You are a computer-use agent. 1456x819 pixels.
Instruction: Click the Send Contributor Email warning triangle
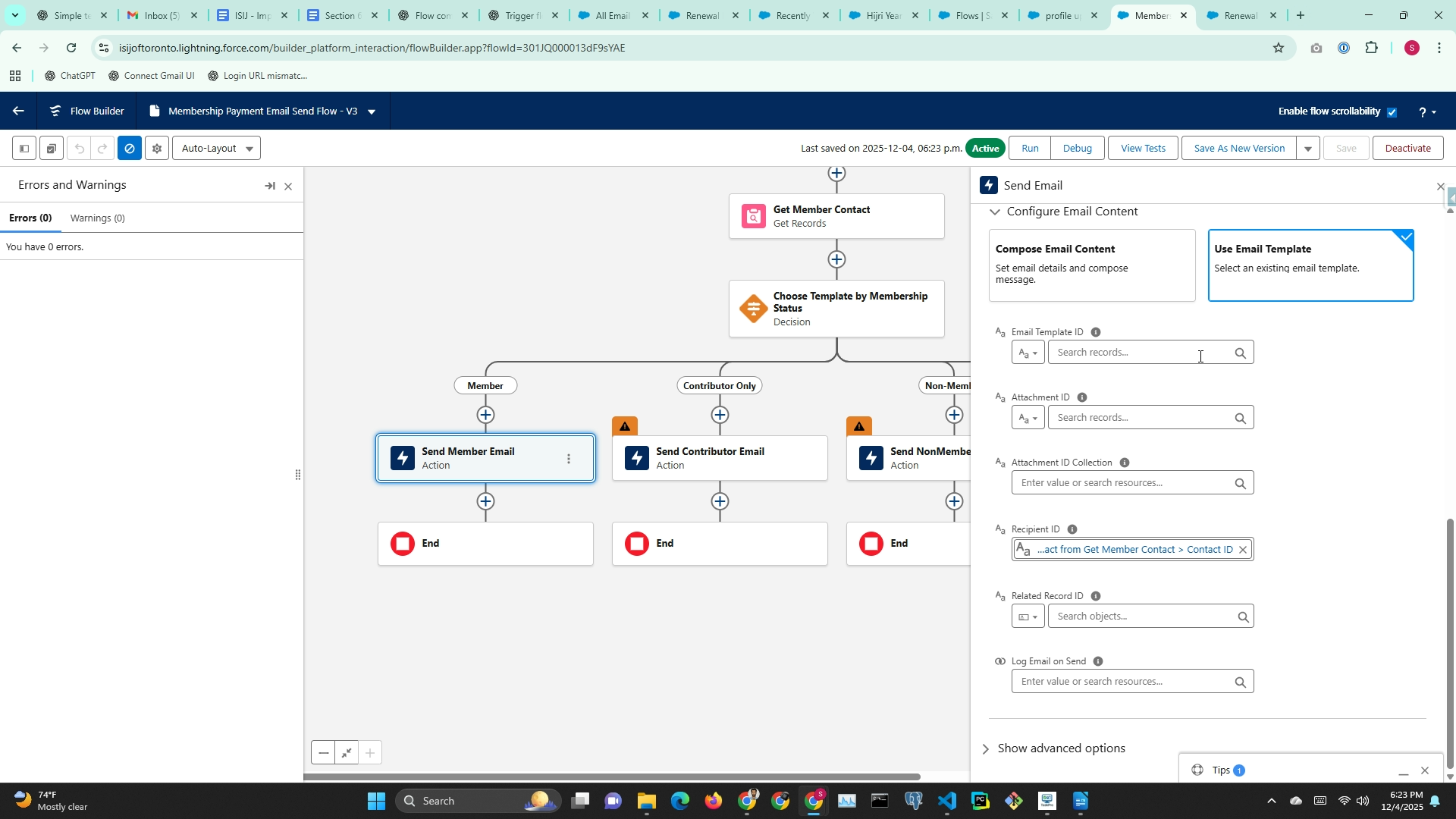625,426
